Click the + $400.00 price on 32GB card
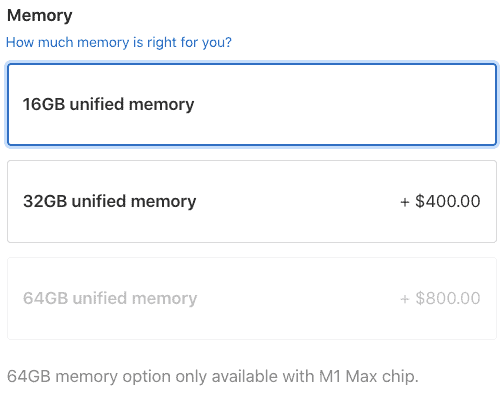The width and height of the screenshot is (504, 395). 440,201
